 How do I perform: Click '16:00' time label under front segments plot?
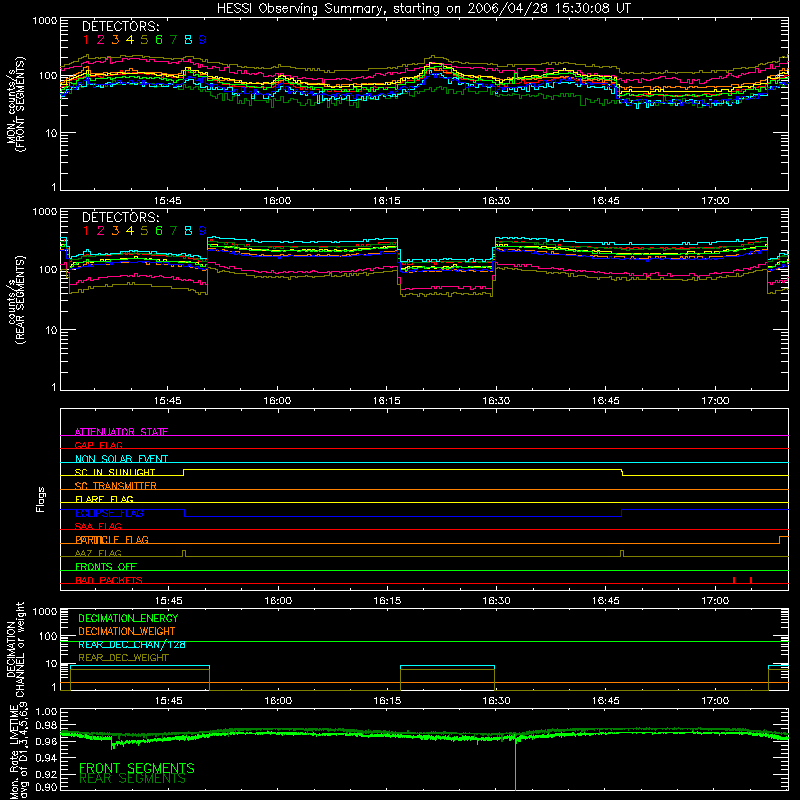pyautogui.click(x=277, y=201)
